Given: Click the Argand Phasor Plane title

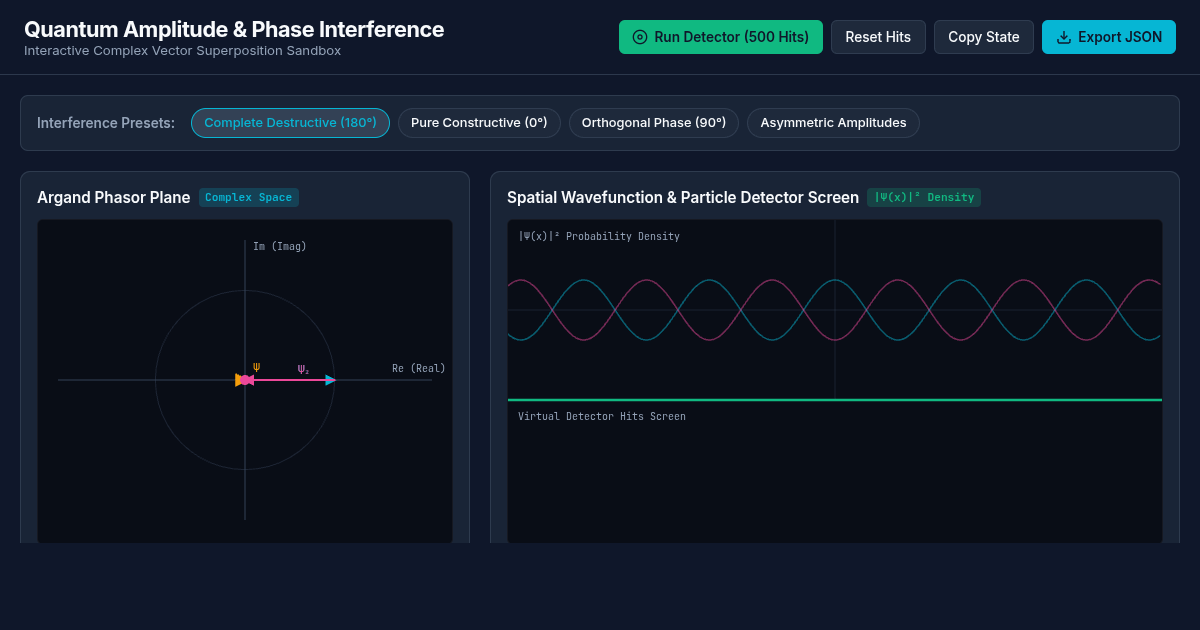Looking at the screenshot, I should pos(114,198).
